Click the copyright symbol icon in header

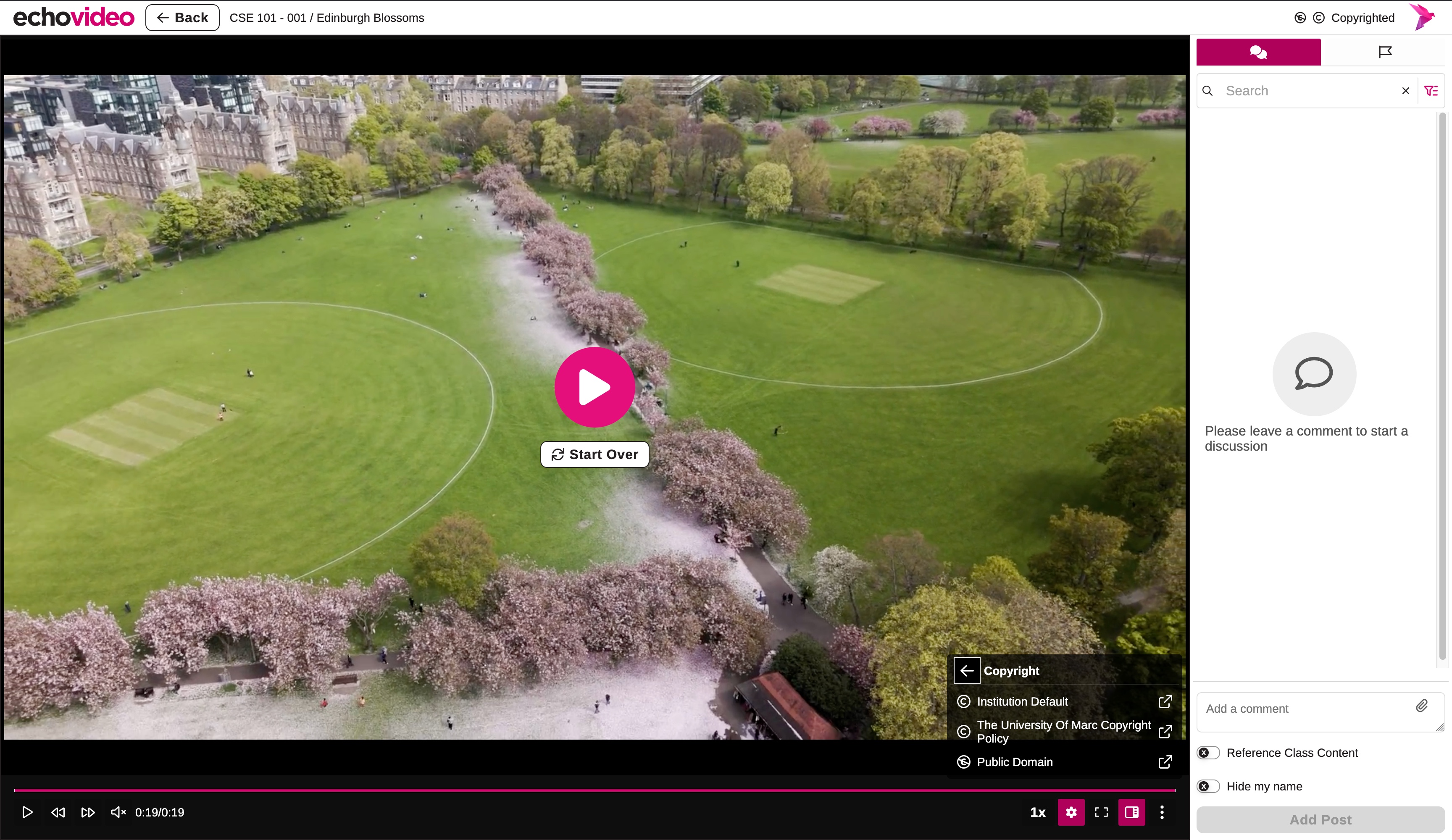tap(1319, 18)
